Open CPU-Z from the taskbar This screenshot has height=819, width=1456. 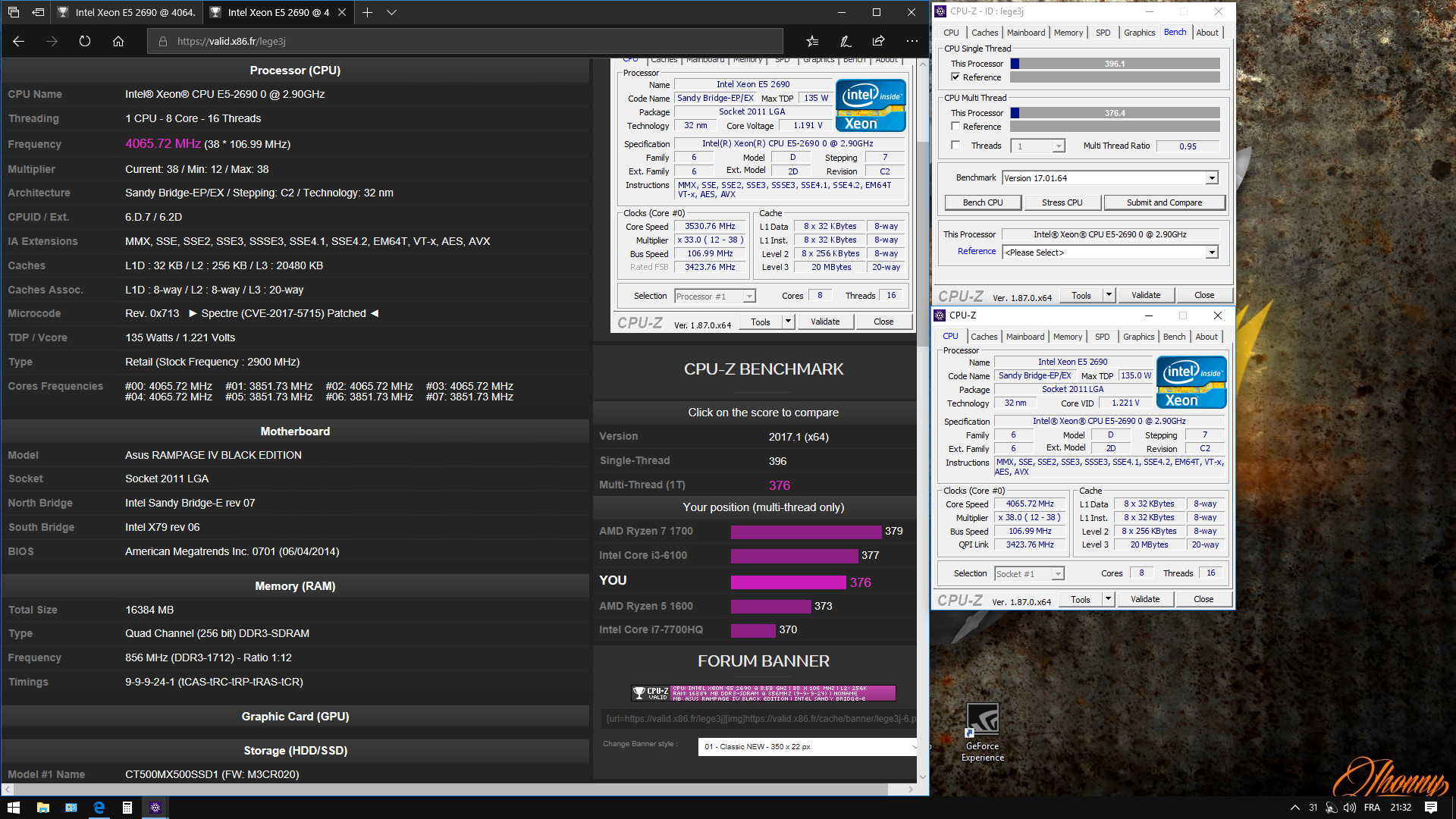click(155, 808)
